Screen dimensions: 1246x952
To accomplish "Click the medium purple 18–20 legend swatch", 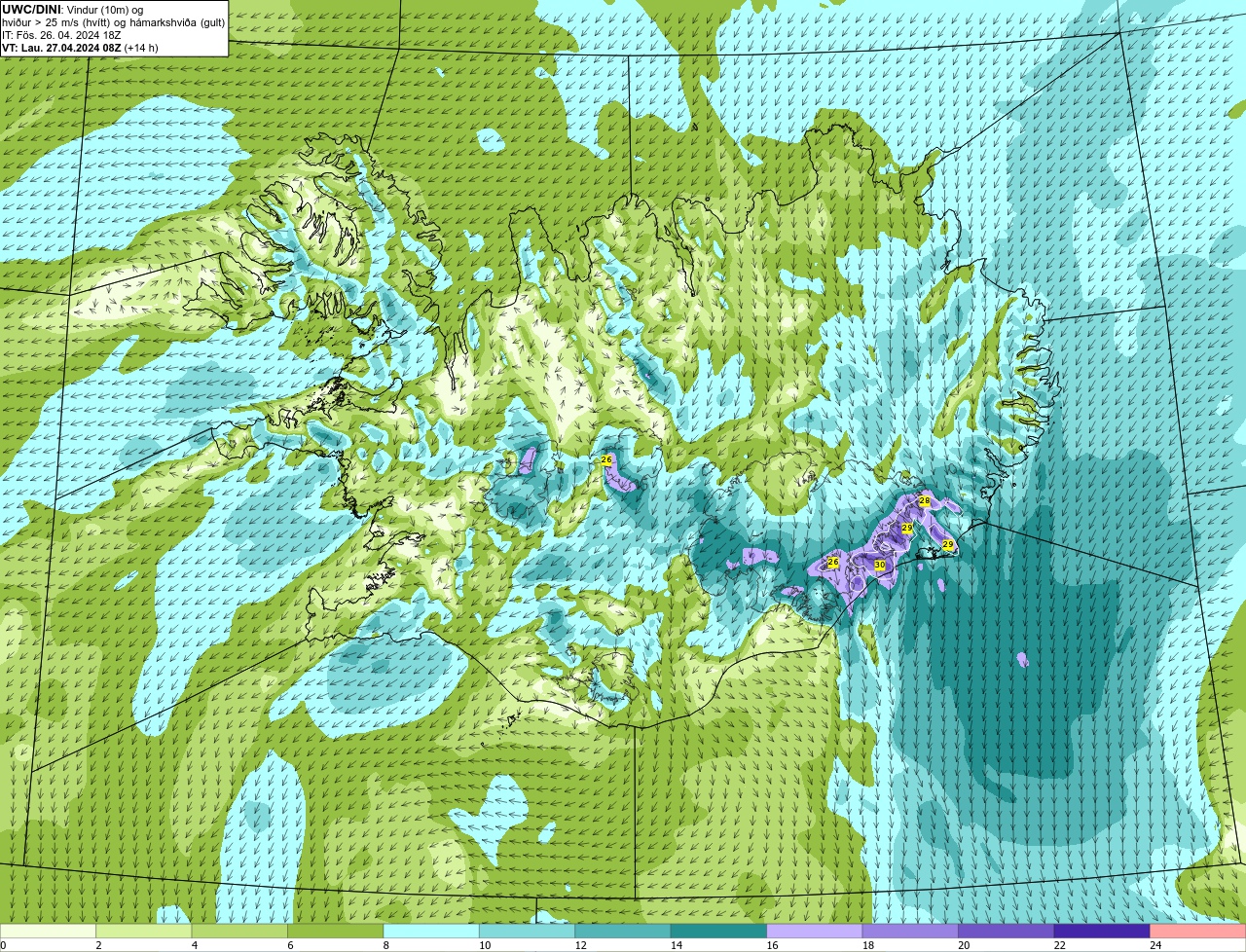I will click(910, 931).
